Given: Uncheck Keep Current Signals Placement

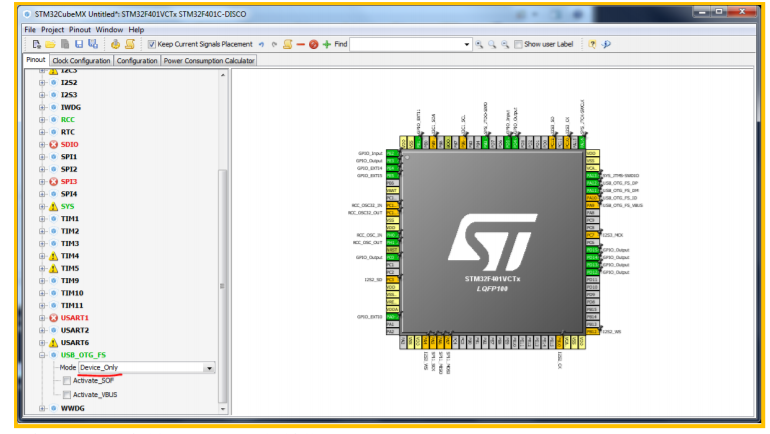Looking at the screenshot, I should point(152,44).
